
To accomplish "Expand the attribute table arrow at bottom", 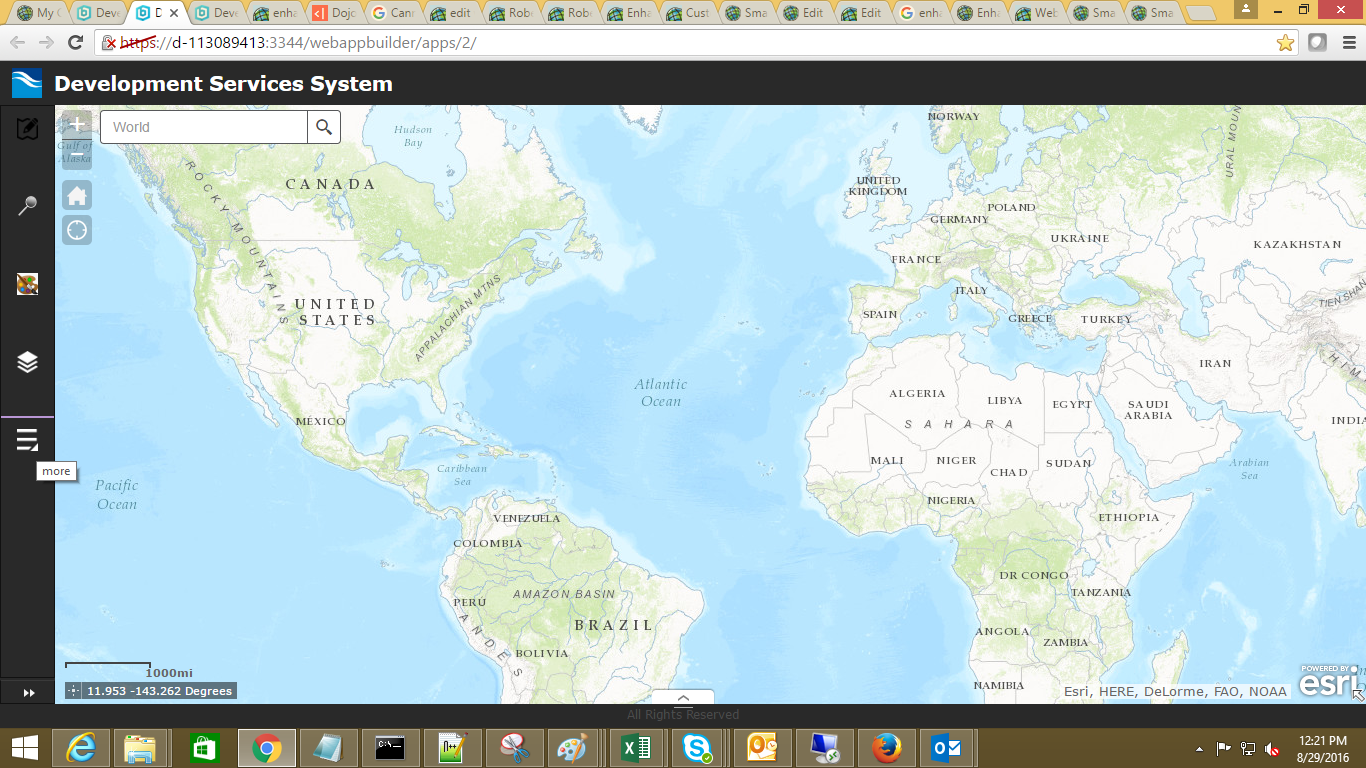I will coord(683,698).
